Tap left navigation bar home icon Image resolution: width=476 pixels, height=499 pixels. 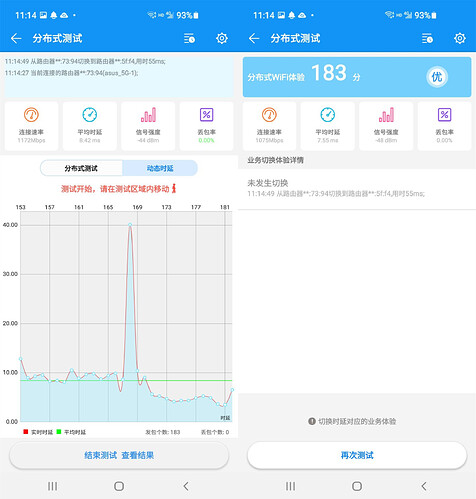click(119, 486)
